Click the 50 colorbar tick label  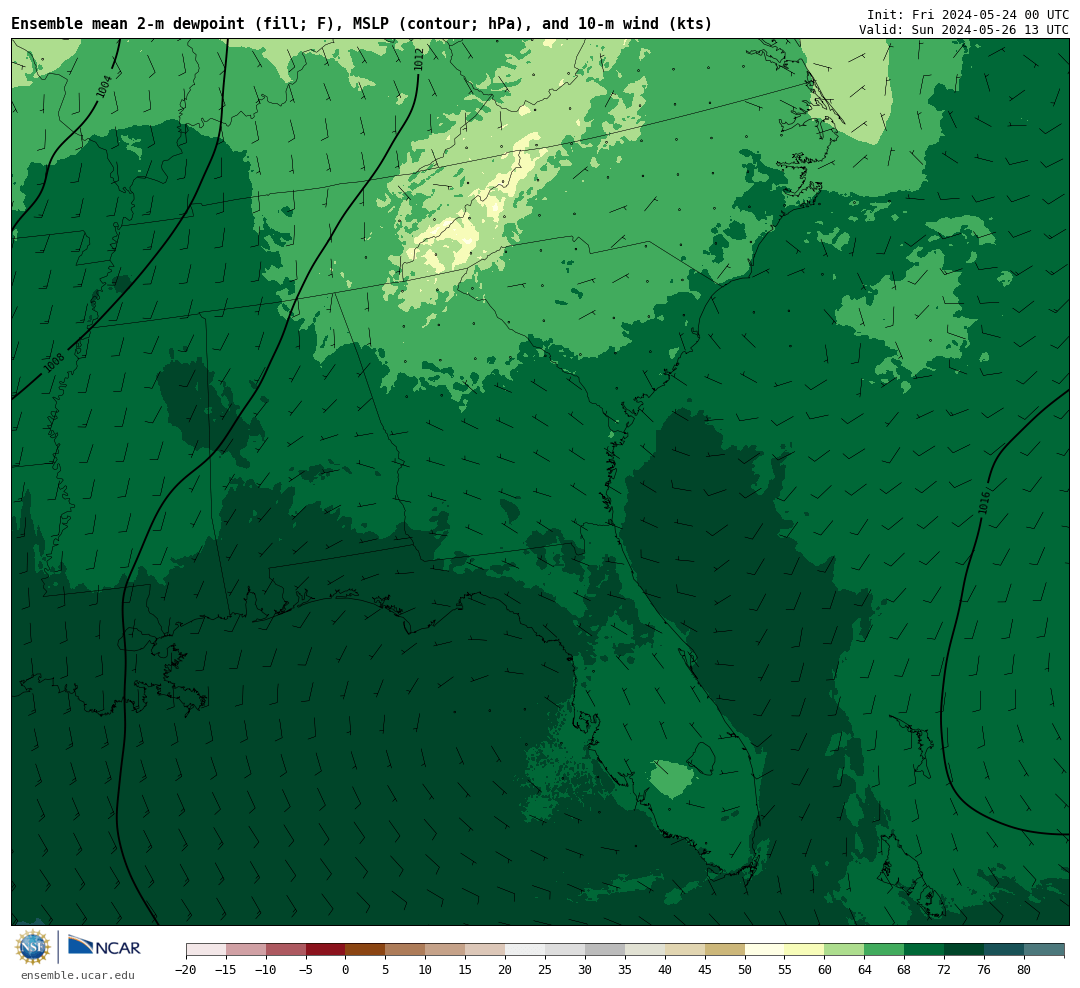pos(745,969)
